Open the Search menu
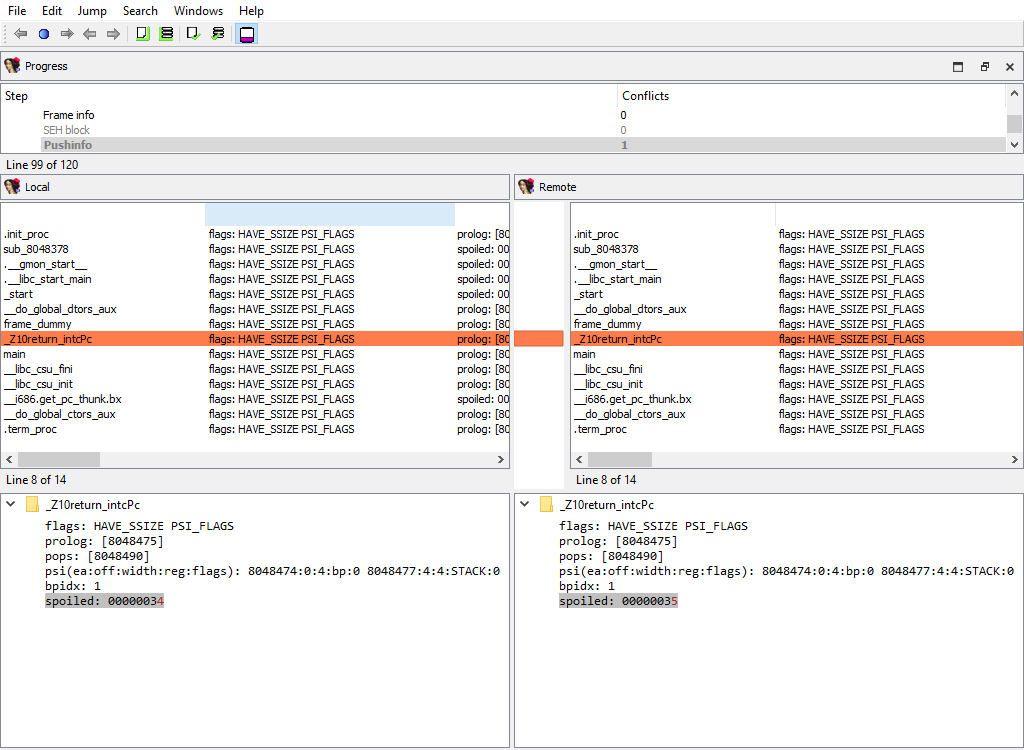Viewport: 1024px width, 750px height. coord(140,11)
